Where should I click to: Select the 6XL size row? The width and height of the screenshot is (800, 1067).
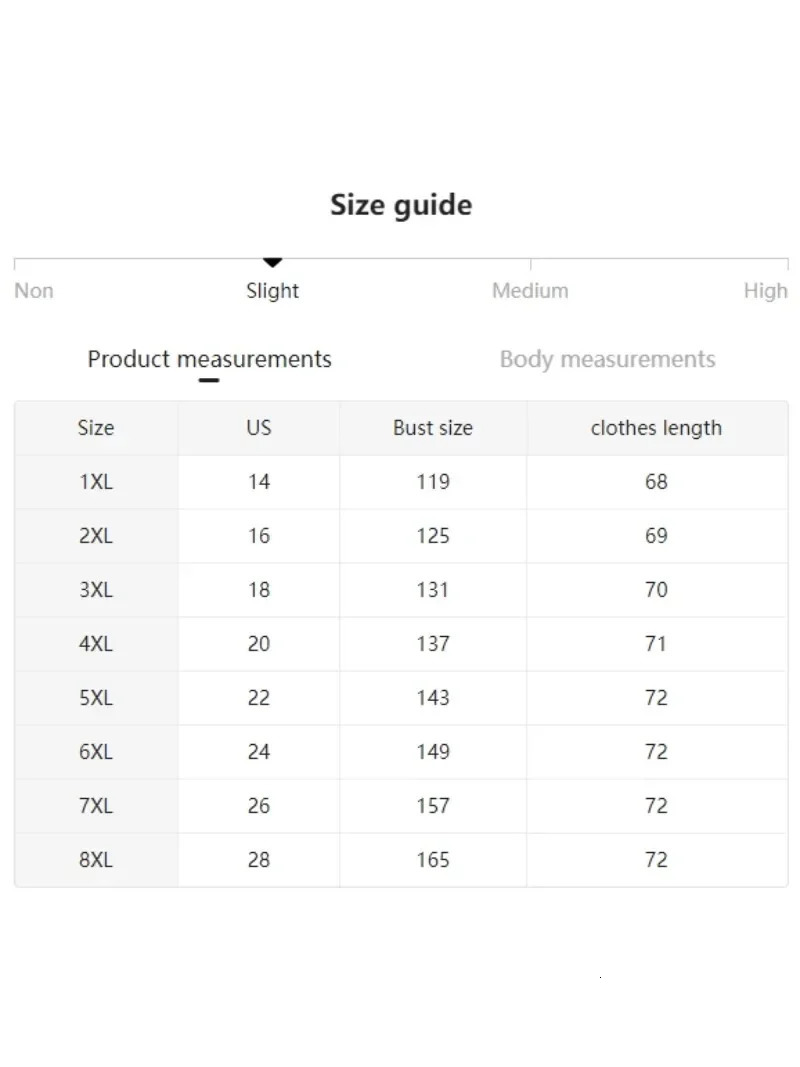(96, 752)
